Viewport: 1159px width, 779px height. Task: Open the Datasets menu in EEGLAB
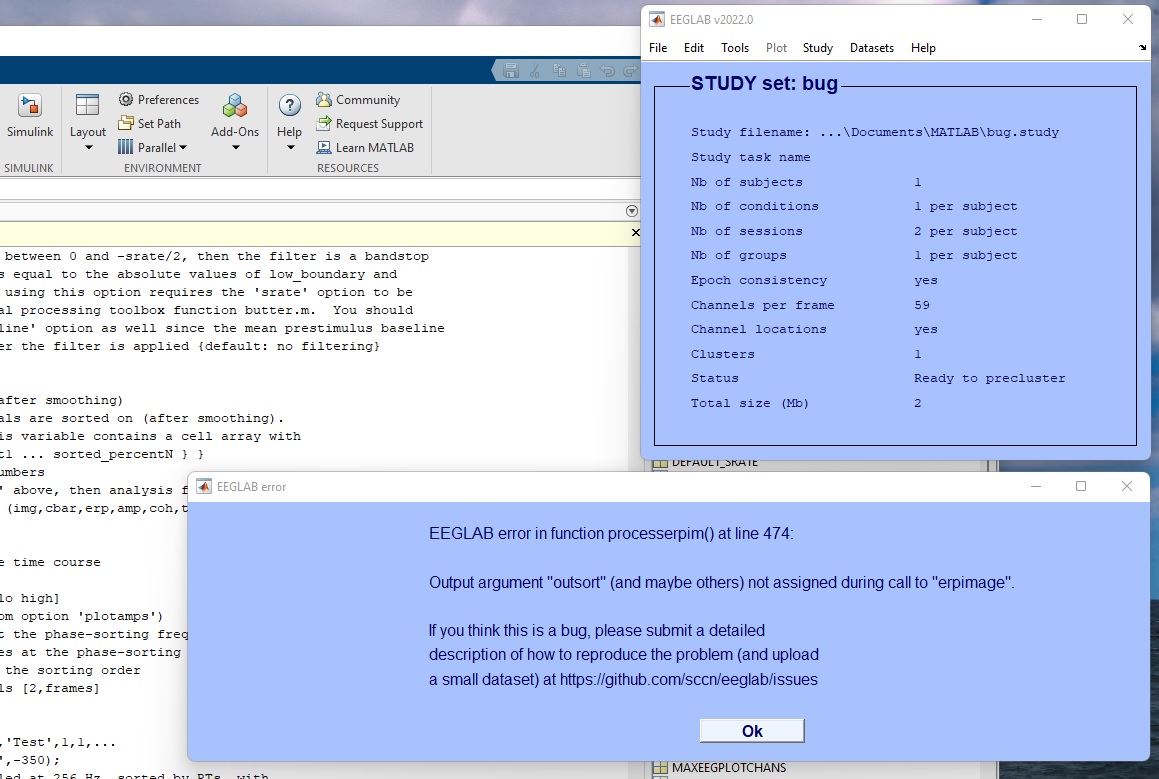871,47
